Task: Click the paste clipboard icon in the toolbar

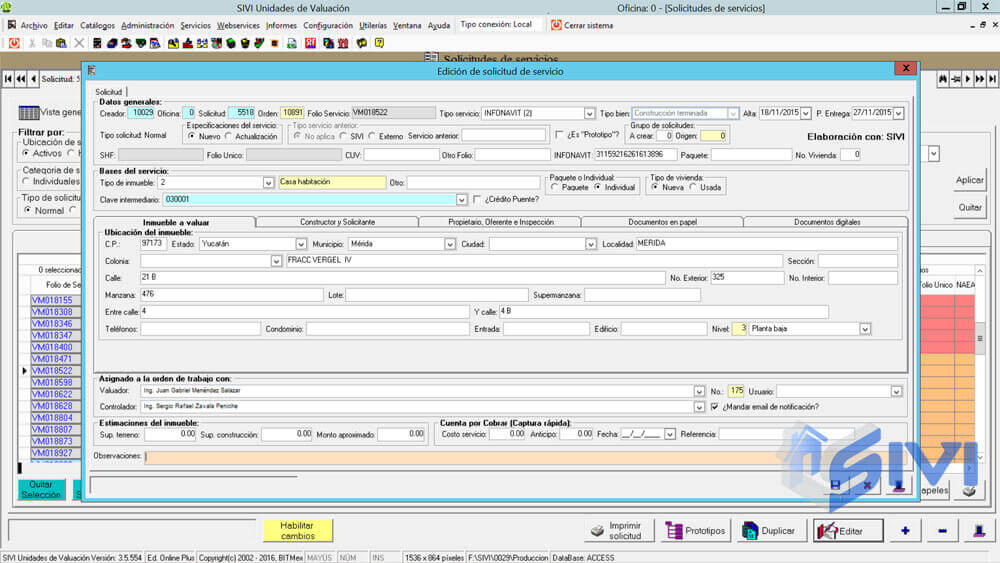Action: click(61, 43)
